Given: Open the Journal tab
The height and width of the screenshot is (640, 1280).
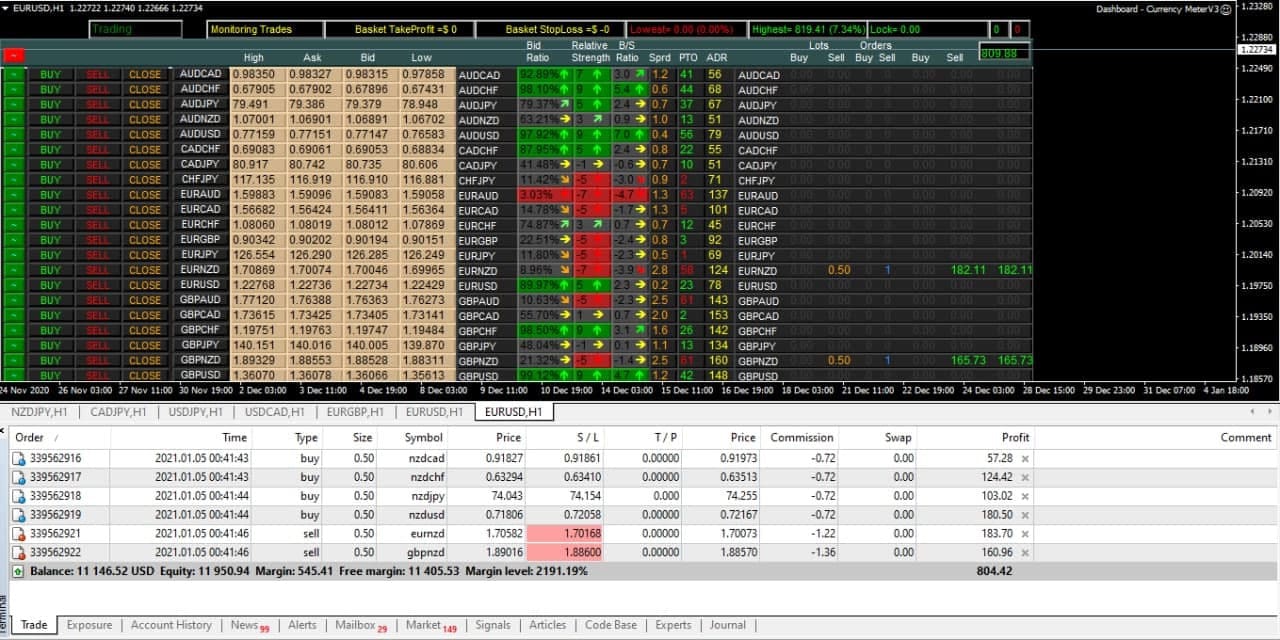Looking at the screenshot, I should pos(728,625).
